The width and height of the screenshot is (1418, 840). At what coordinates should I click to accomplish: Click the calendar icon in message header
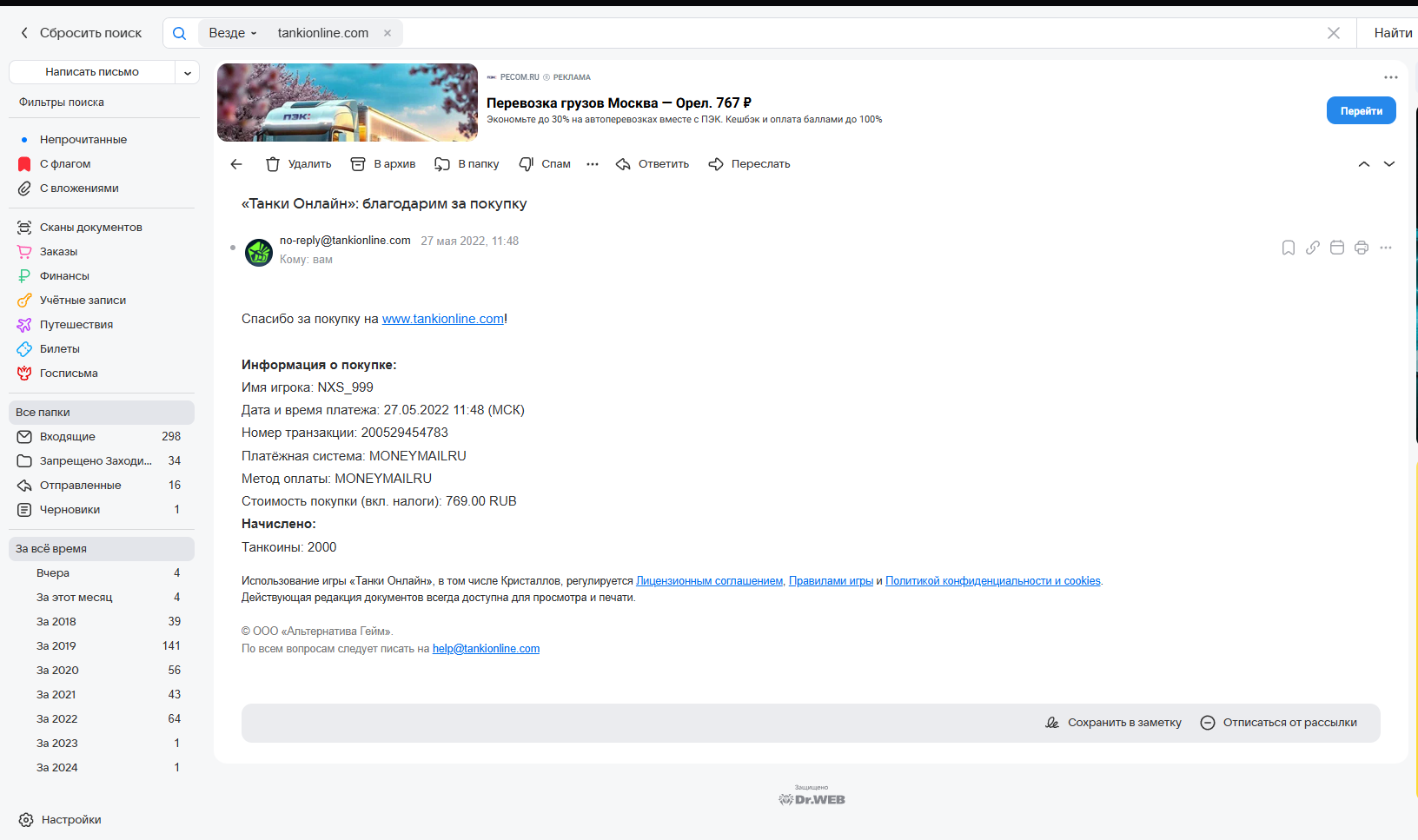click(x=1337, y=248)
